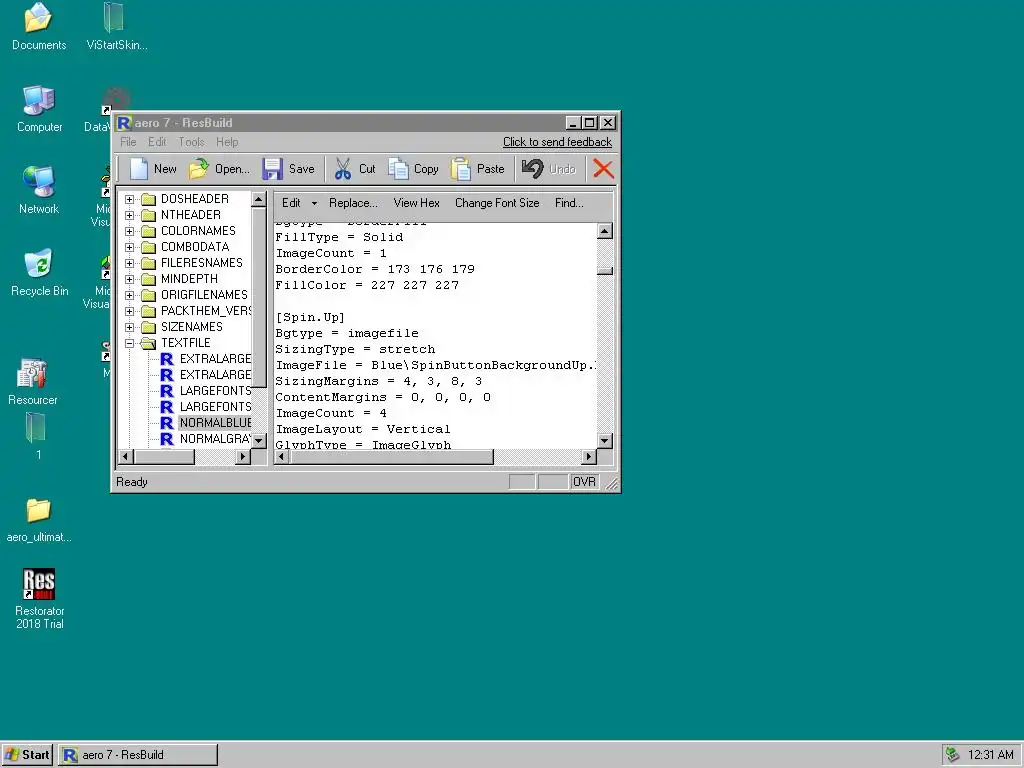The height and width of the screenshot is (768, 1024).
Task: Open the Tools menu
Action: (x=191, y=142)
